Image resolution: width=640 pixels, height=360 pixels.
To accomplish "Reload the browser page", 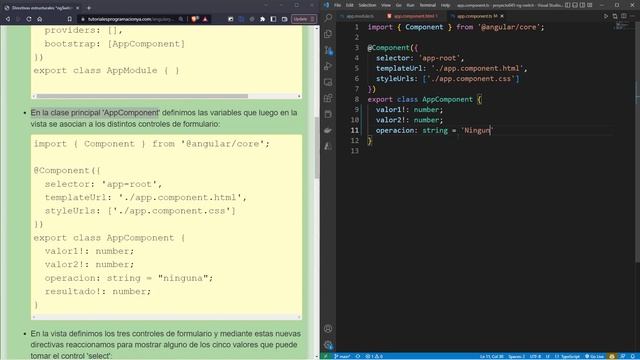I will click(29, 19).
